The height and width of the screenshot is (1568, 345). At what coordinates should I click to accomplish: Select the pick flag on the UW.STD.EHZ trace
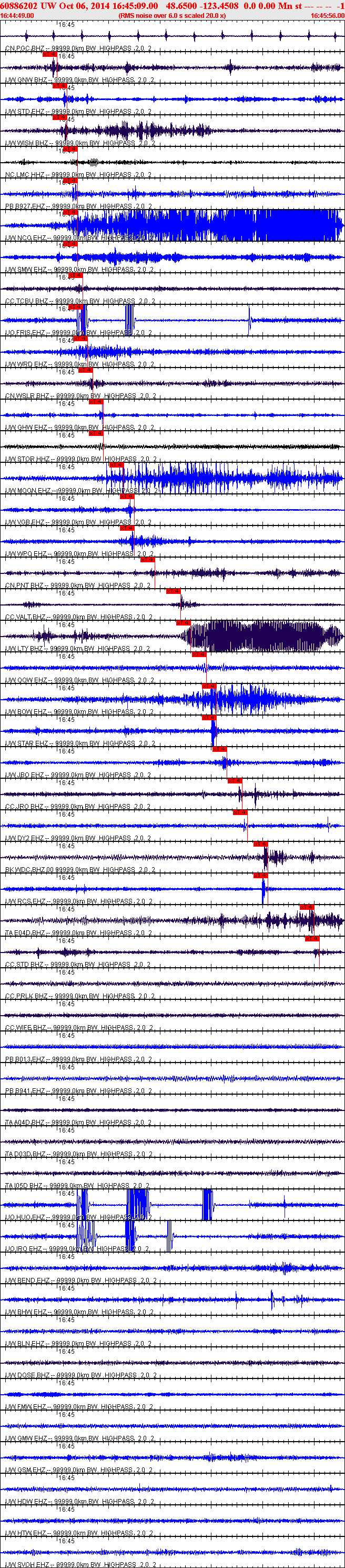(x=59, y=86)
